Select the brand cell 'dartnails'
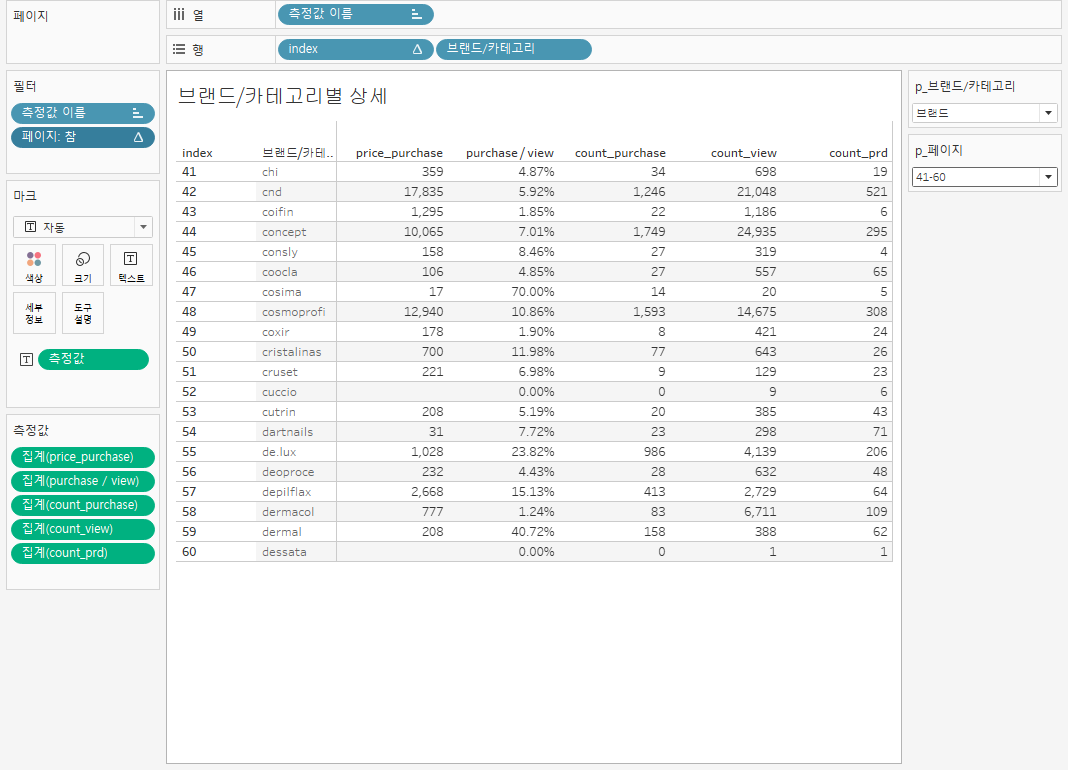The image size is (1068, 770). 287,432
